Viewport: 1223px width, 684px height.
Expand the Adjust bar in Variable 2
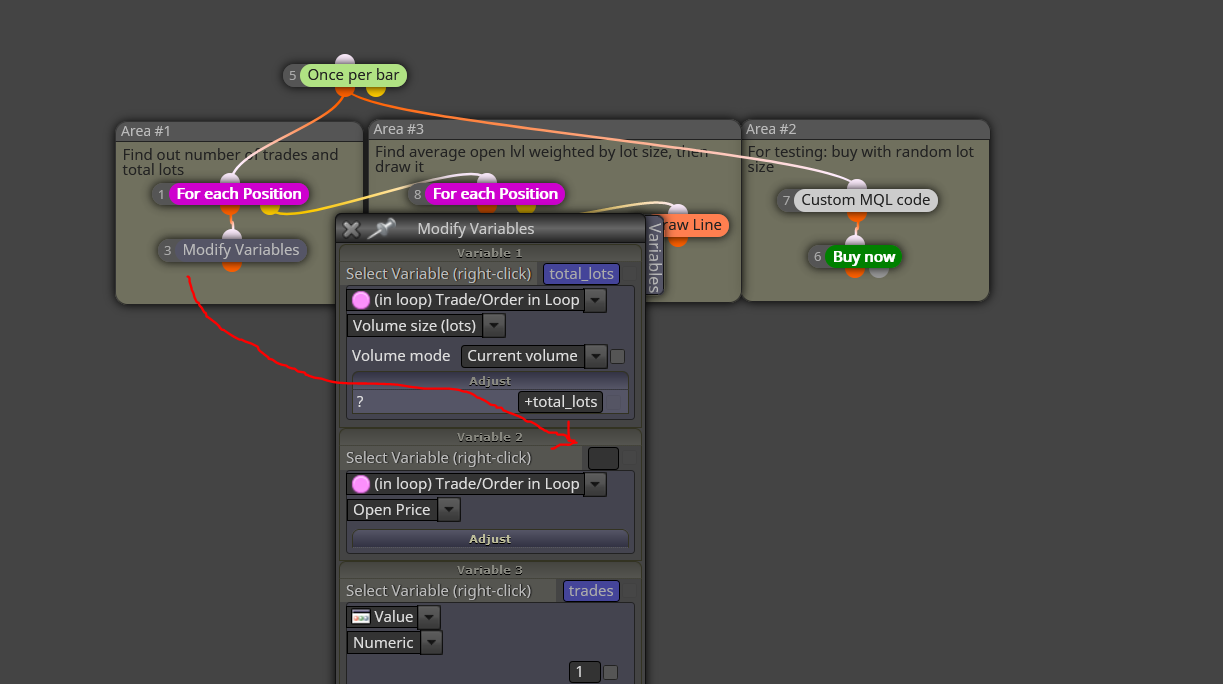click(x=490, y=539)
